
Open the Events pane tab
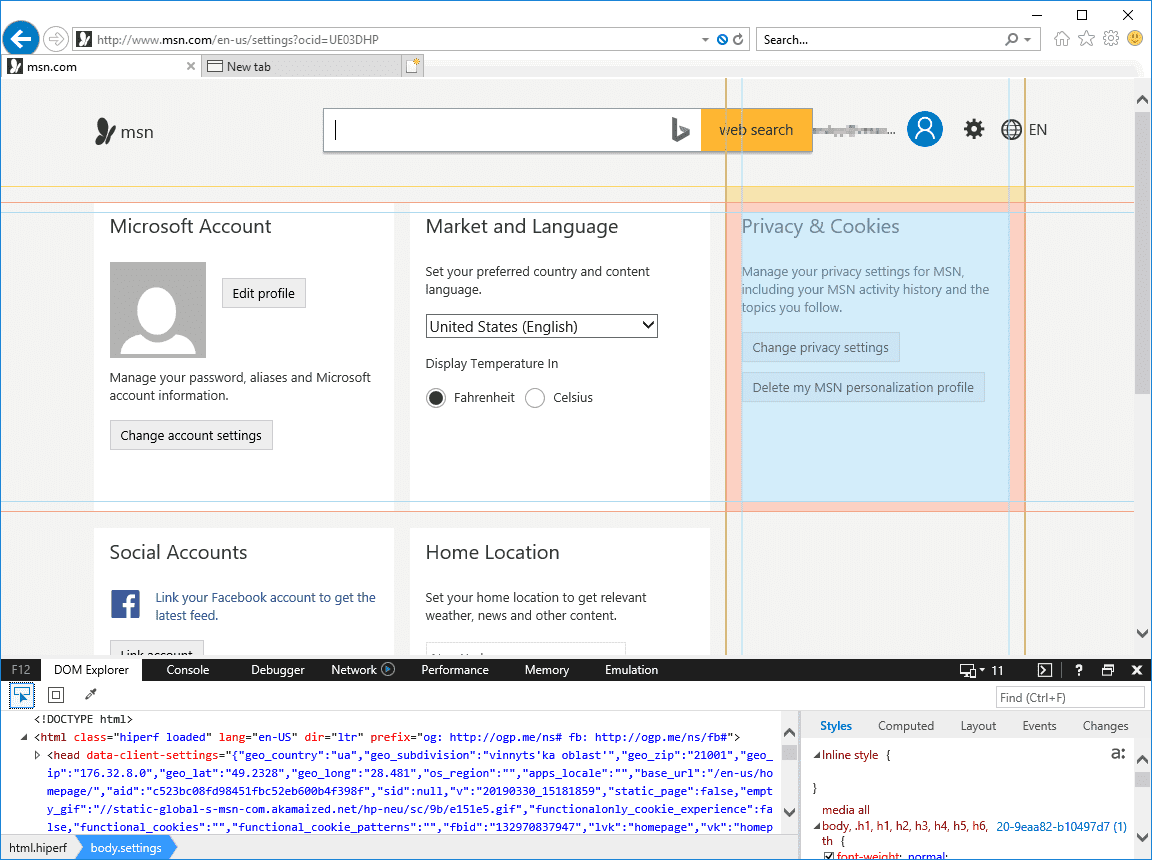(x=1039, y=726)
